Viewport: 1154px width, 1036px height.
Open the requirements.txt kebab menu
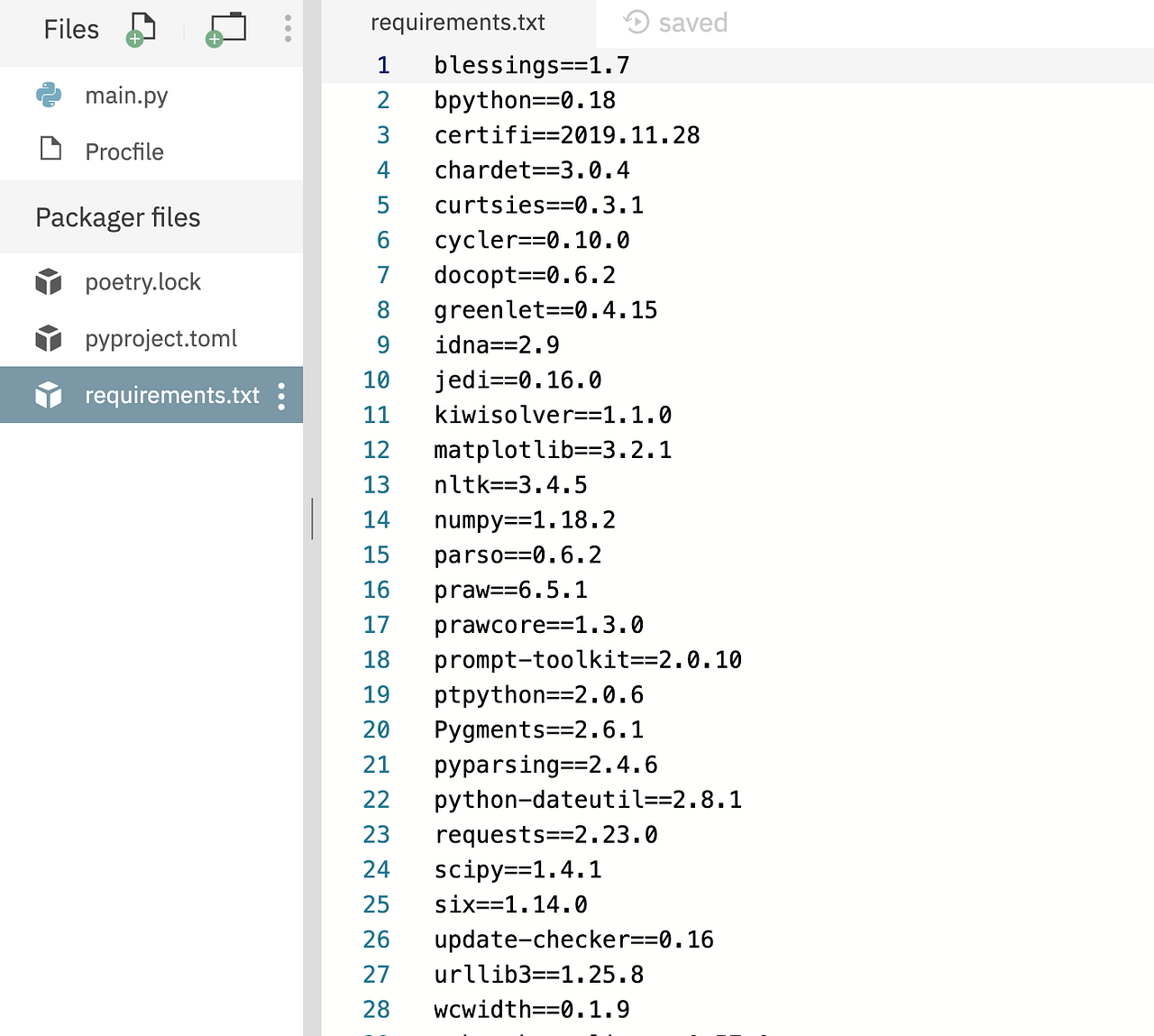tap(281, 395)
